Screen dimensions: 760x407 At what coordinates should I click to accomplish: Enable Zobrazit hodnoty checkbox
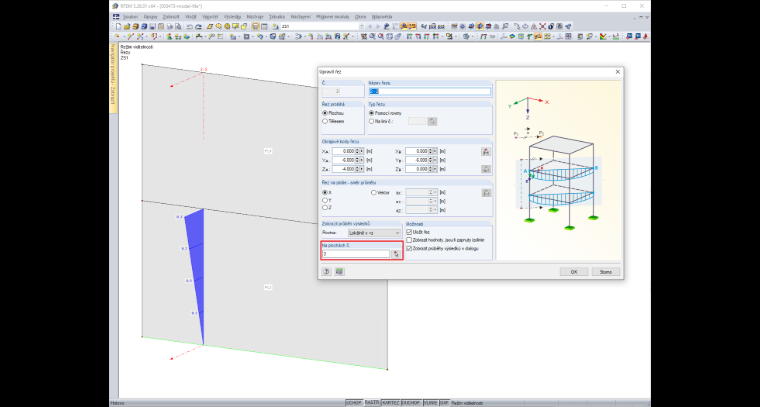click(409, 240)
